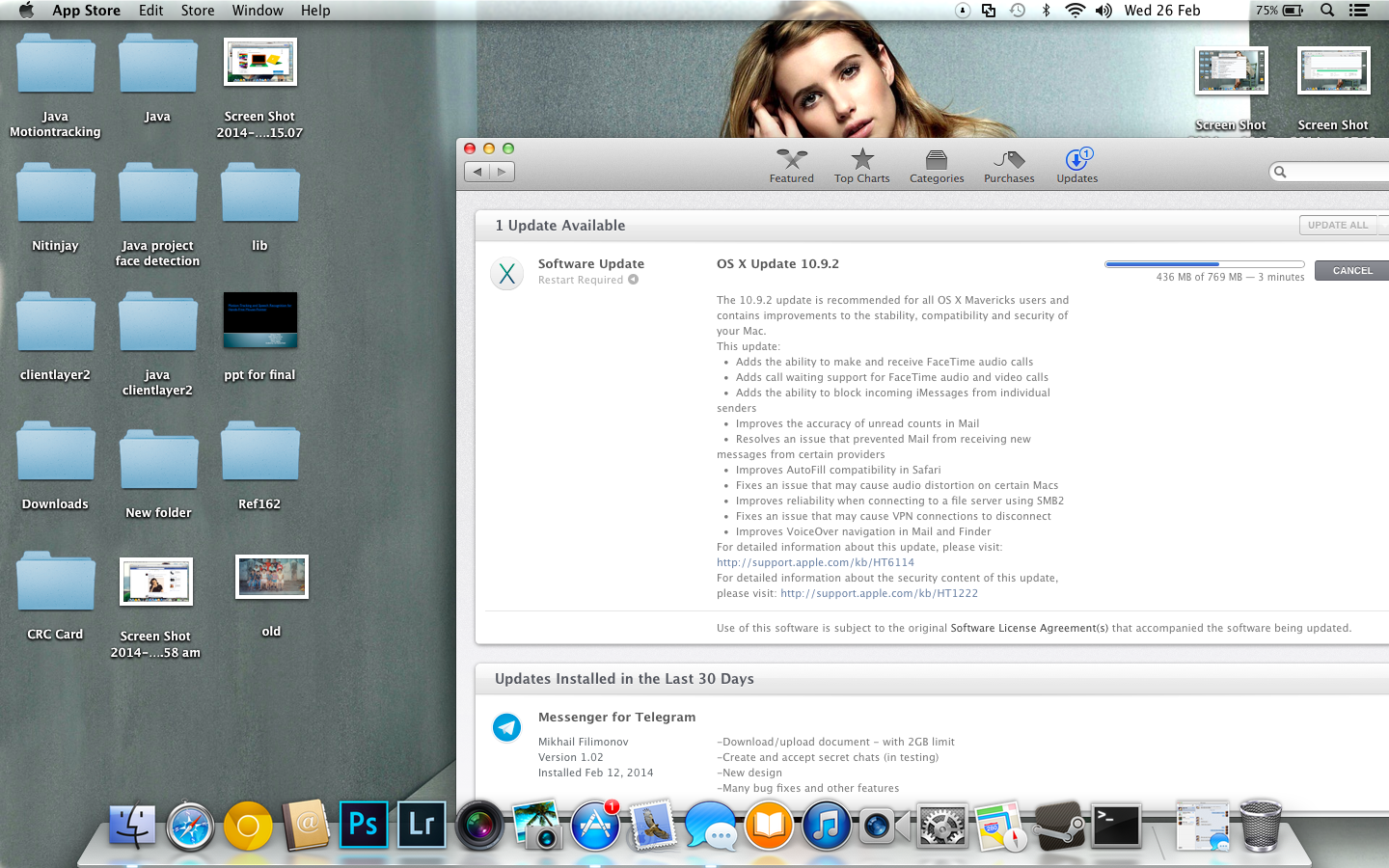Select the Ref162 folder on desktop
1389x868 pixels.
259,464
